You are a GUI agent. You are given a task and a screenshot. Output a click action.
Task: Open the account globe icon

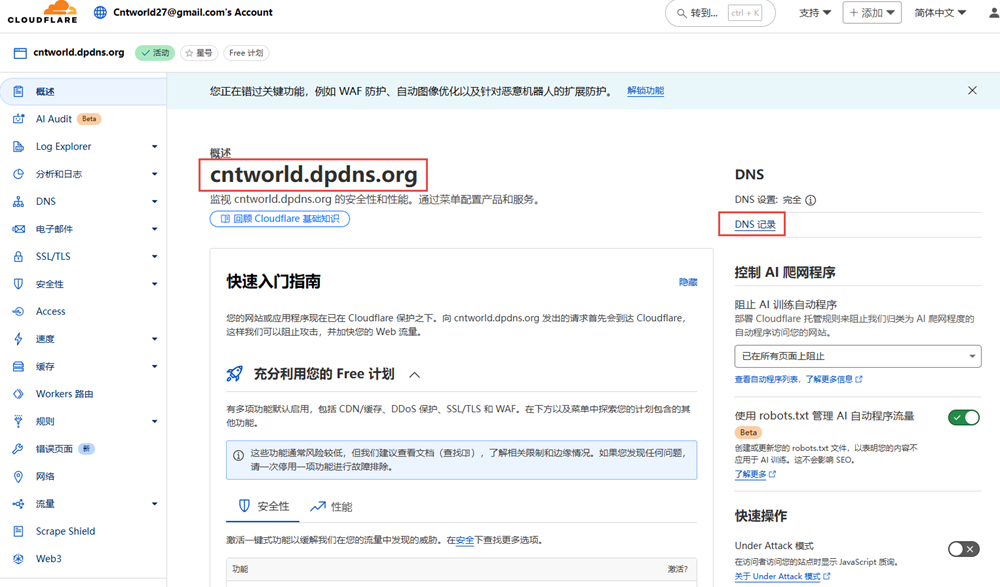click(x=100, y=12)
